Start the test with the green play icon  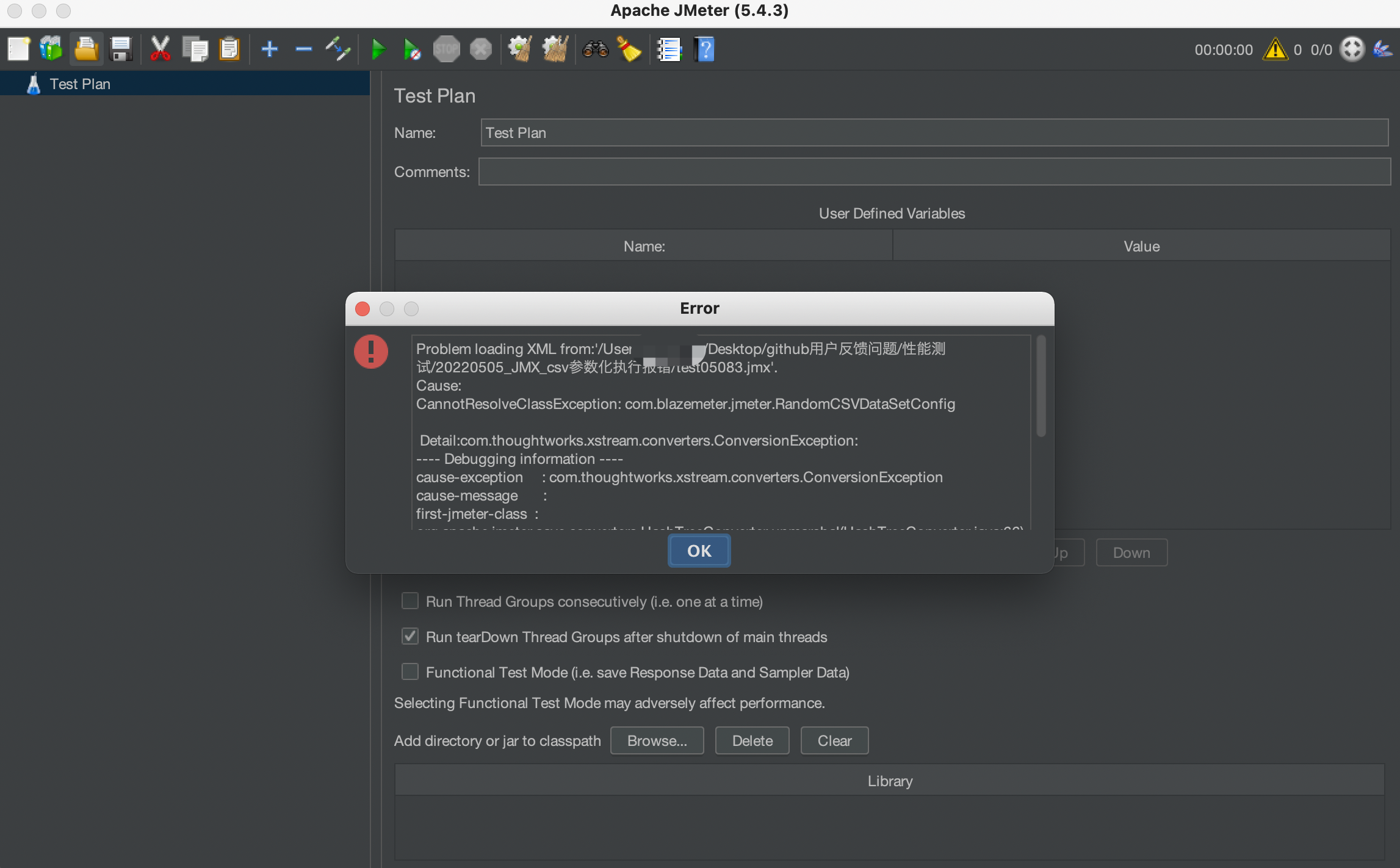[x=378, y=49]
